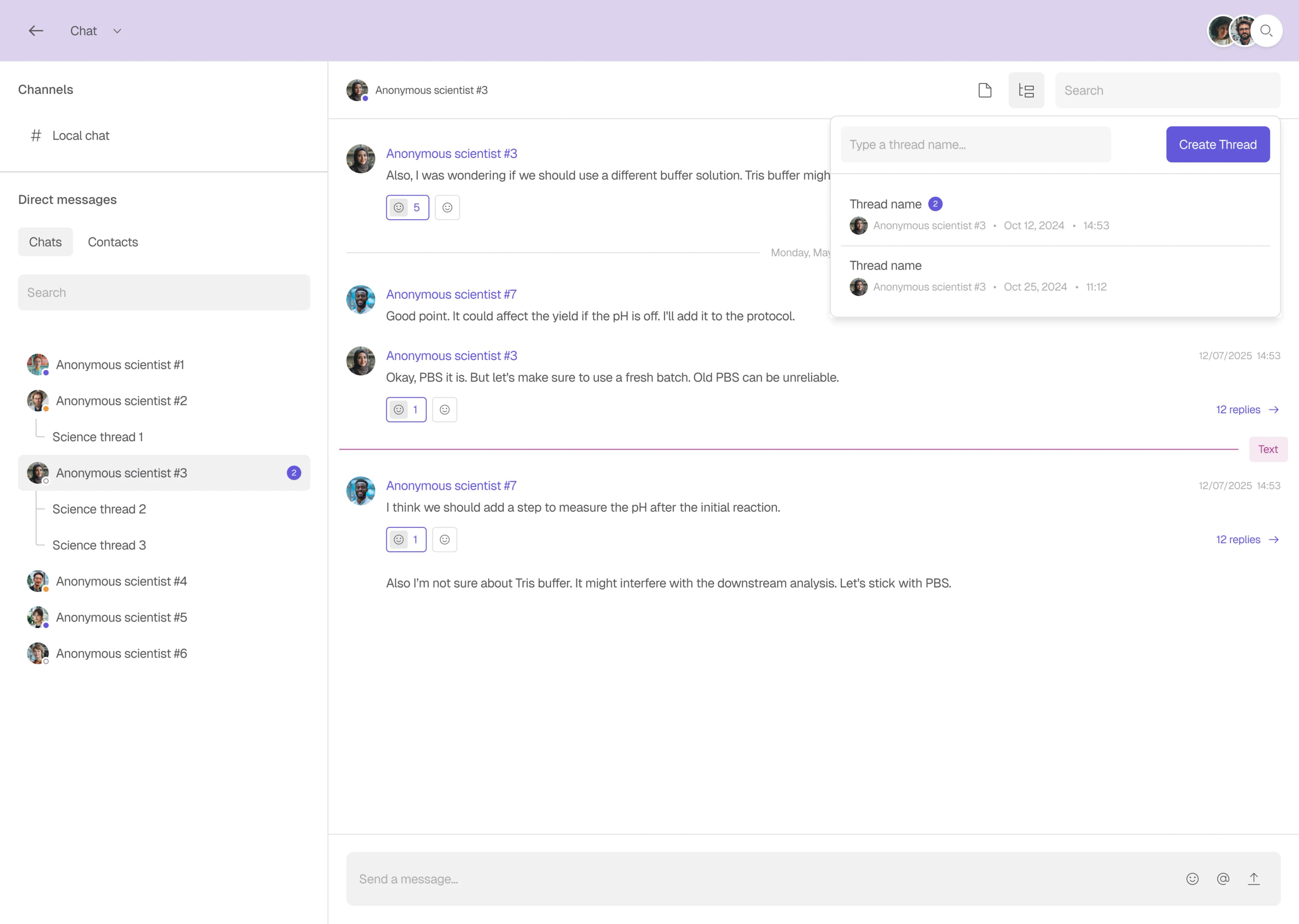
Task: Open chat with Anonymous scientist #5
Action: click(164, 617)
